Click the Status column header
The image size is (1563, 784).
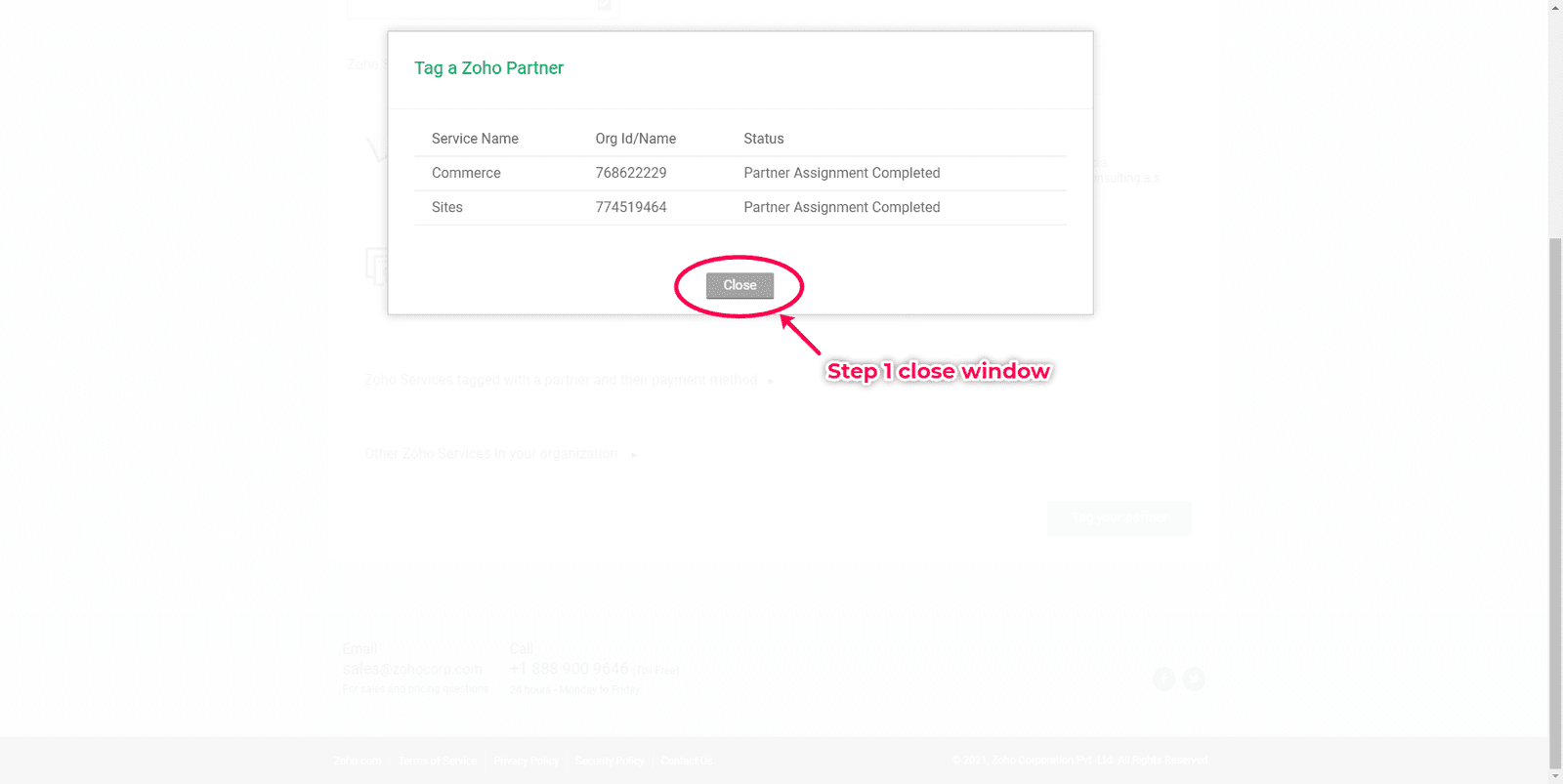pyautogui.click(x=764, y=139)
